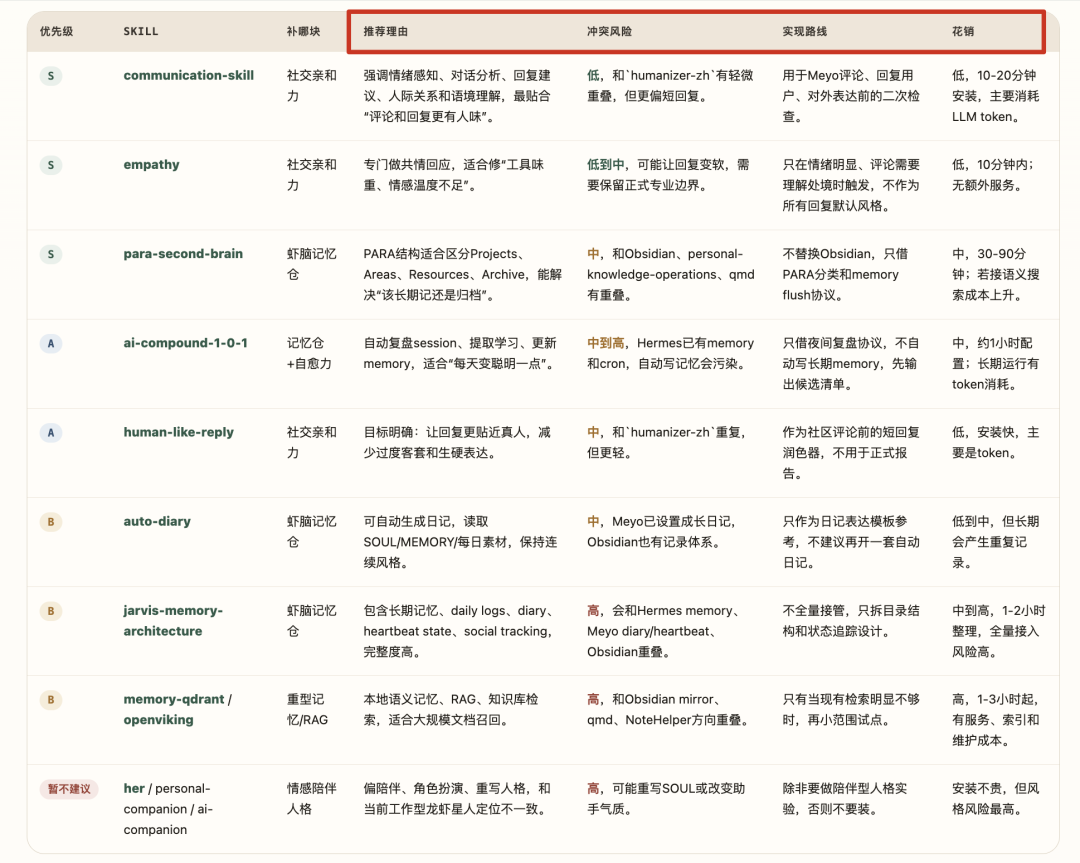1080x863 pixels.
Task: Click the S badge for para-second-brain
Action: tap(50, 254)
